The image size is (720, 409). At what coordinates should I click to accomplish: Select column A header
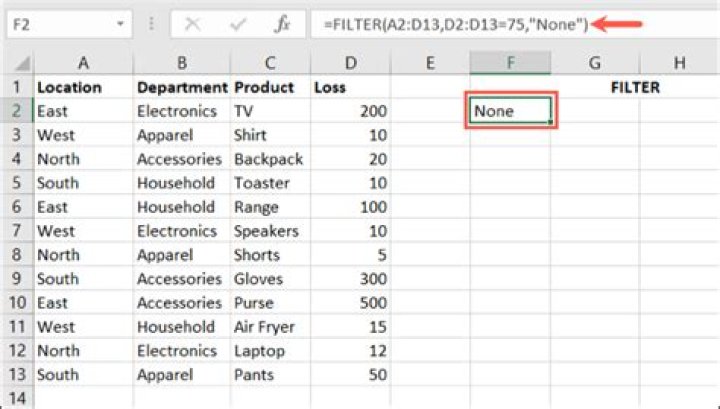(x=83, y=63)
